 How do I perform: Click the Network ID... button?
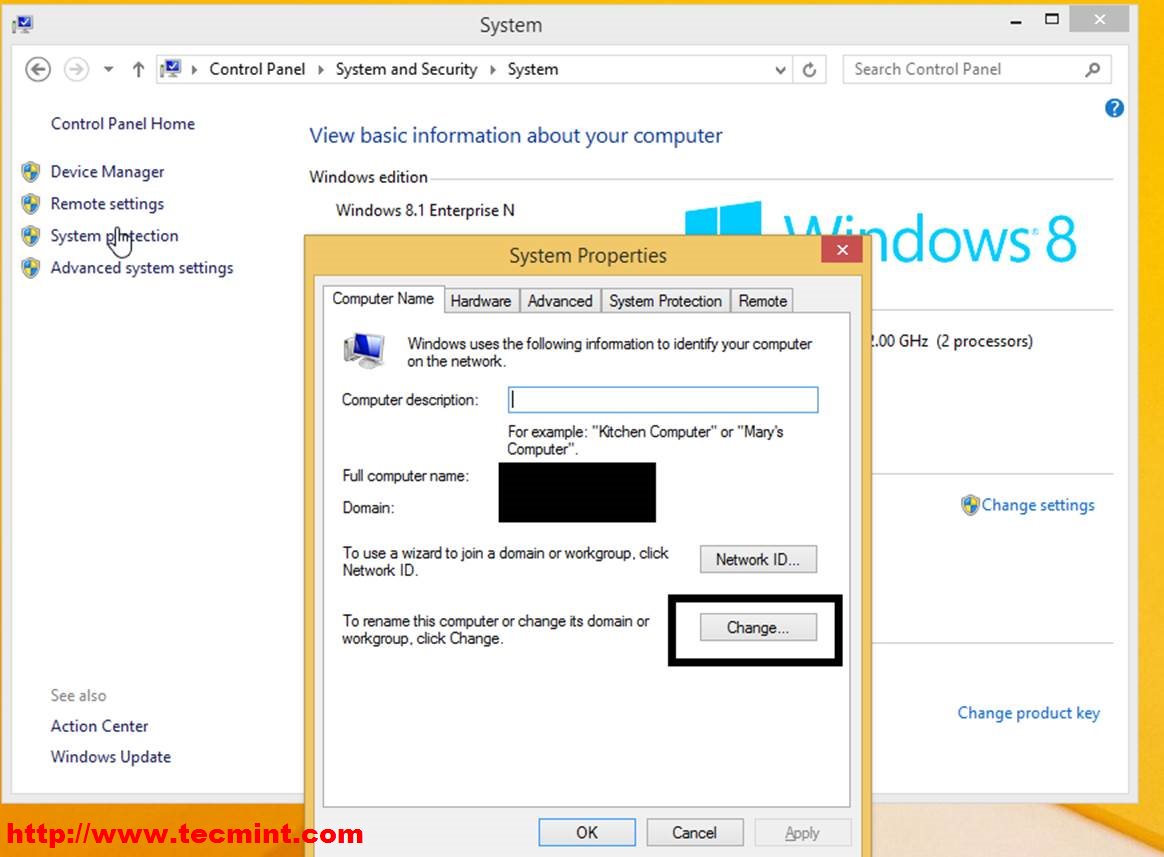coord(758,559)
